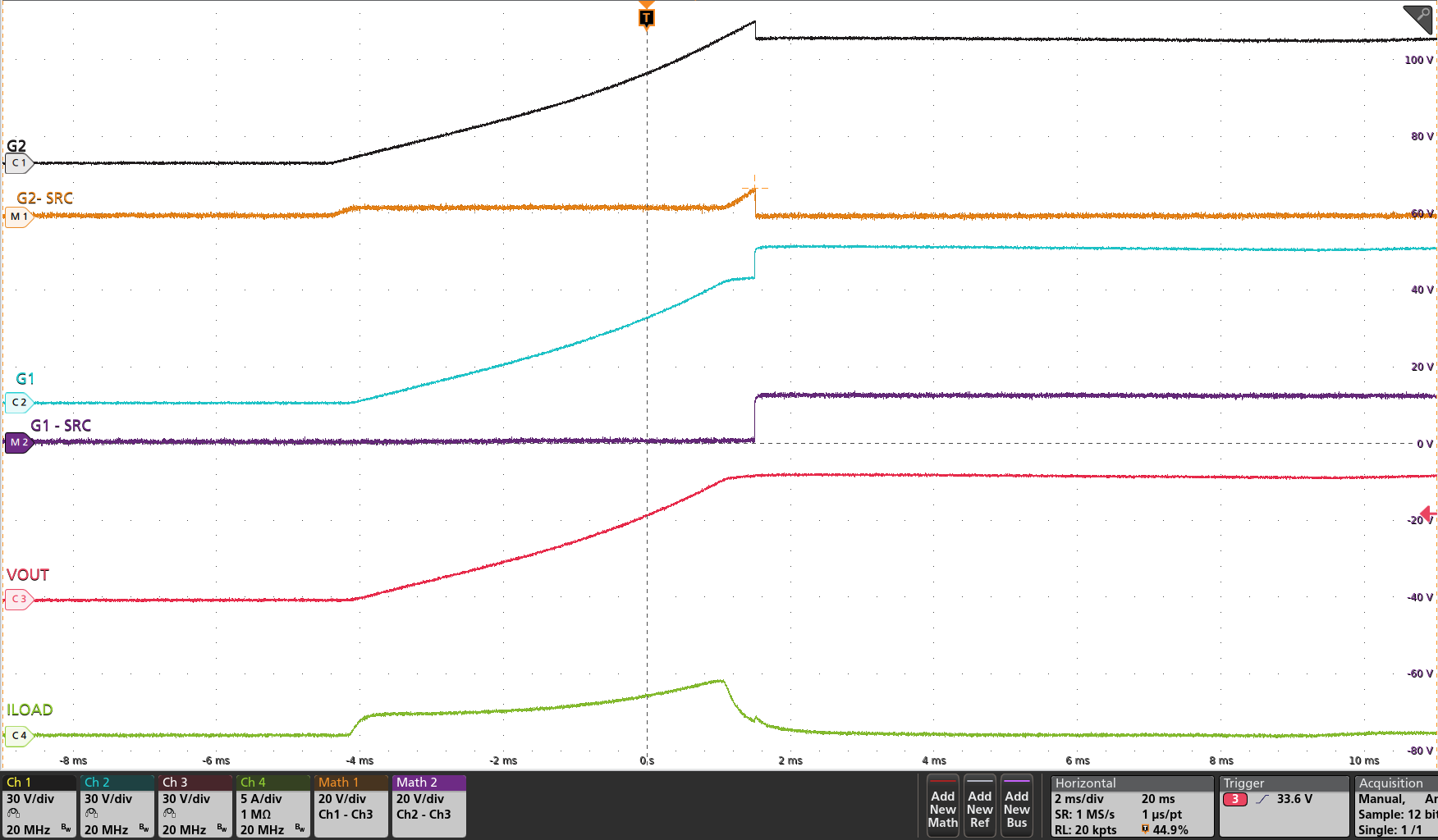Select the M1 math waveform handle
This screenshot has height=840, width=1438.
tap(18, 217)
